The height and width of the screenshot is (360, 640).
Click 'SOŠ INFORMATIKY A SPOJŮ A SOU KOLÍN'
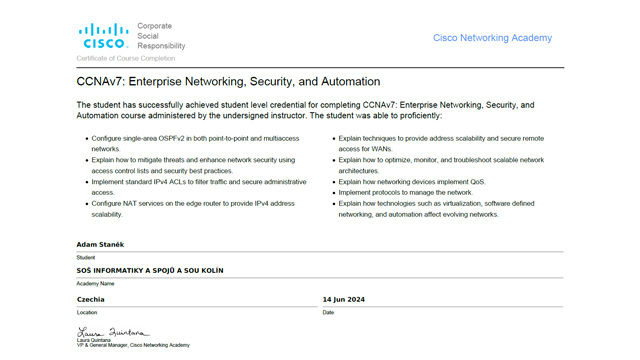(150, 271)
